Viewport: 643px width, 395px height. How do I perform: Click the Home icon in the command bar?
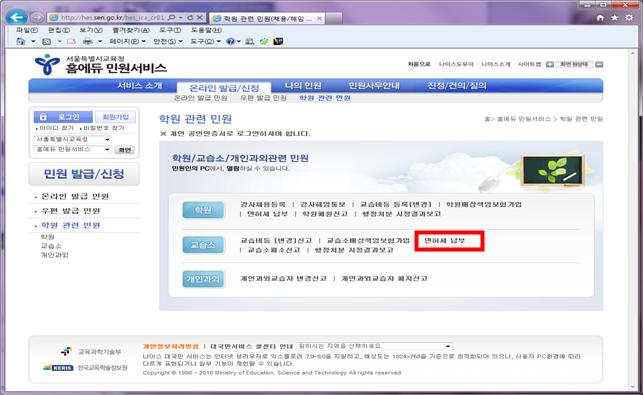(x=21, y=41)
